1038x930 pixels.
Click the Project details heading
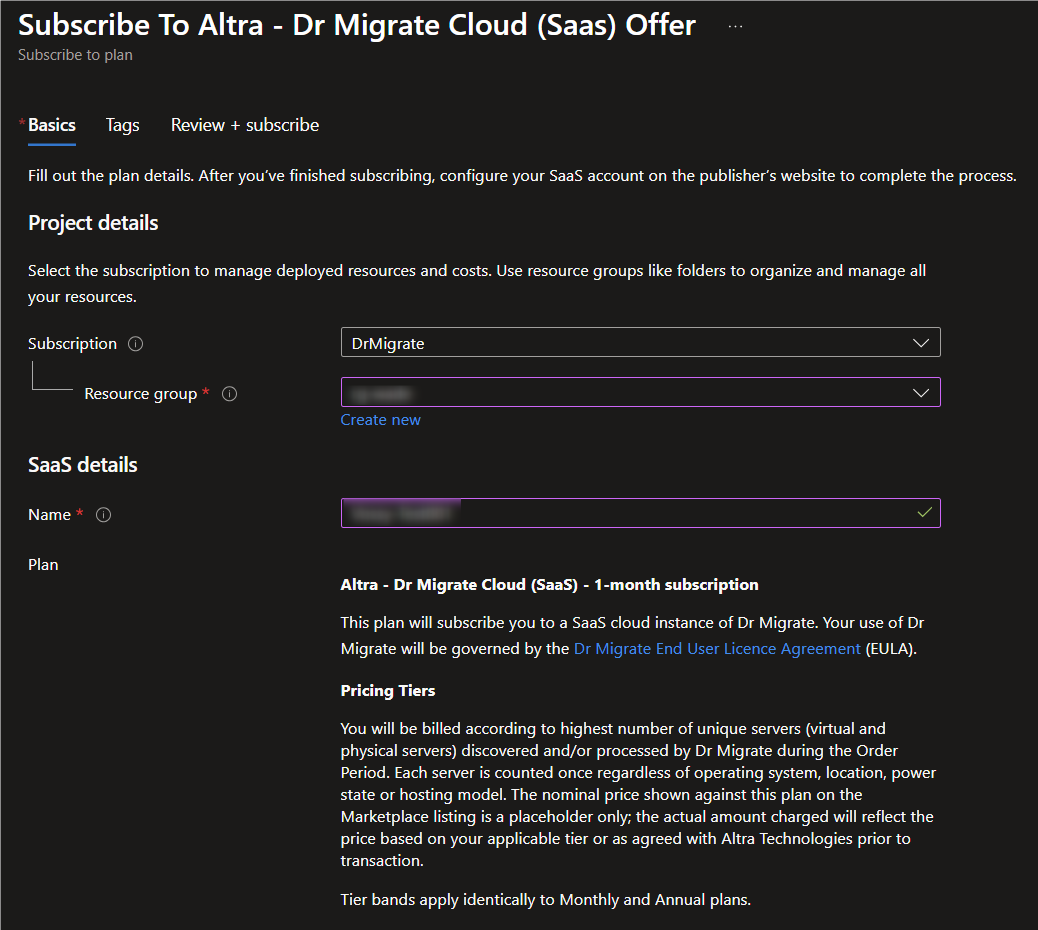click(93, 223)
